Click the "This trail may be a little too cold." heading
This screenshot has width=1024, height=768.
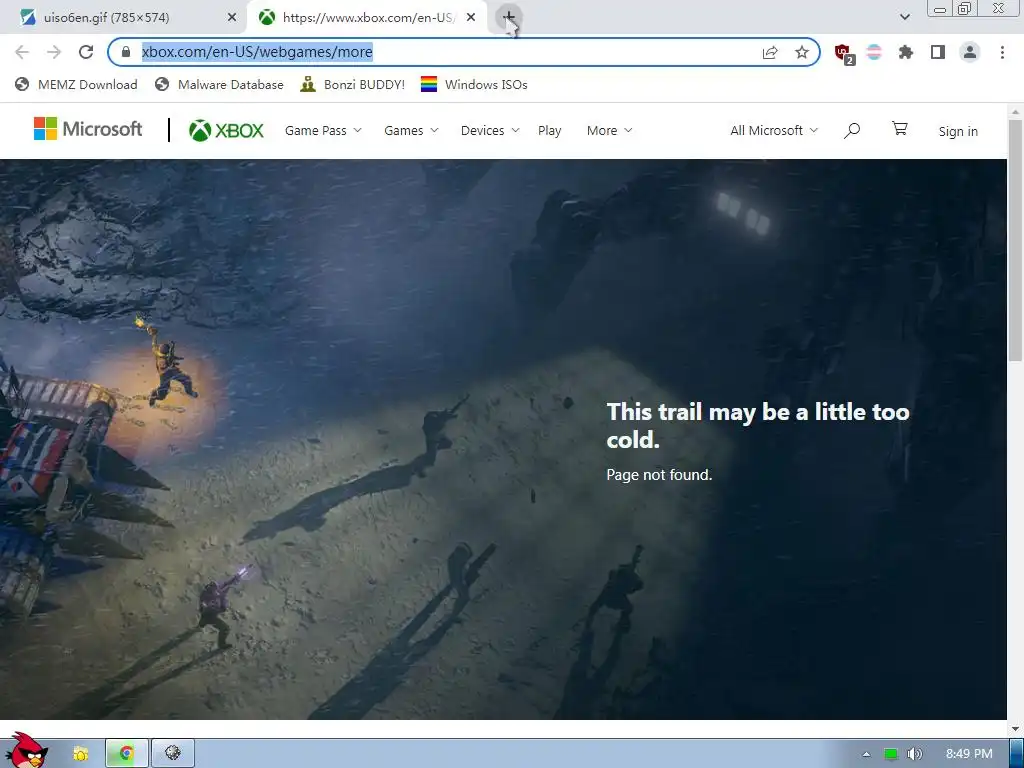coord(758,426)
